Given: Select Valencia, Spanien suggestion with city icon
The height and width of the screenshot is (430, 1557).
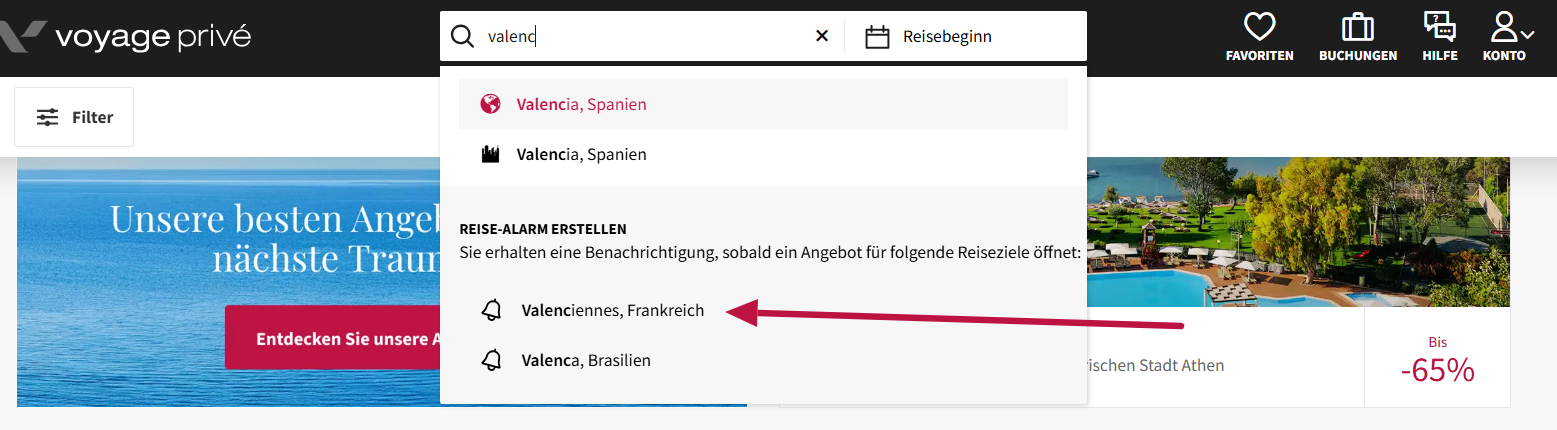Looking at the screenshot, I should coord(763,155).
